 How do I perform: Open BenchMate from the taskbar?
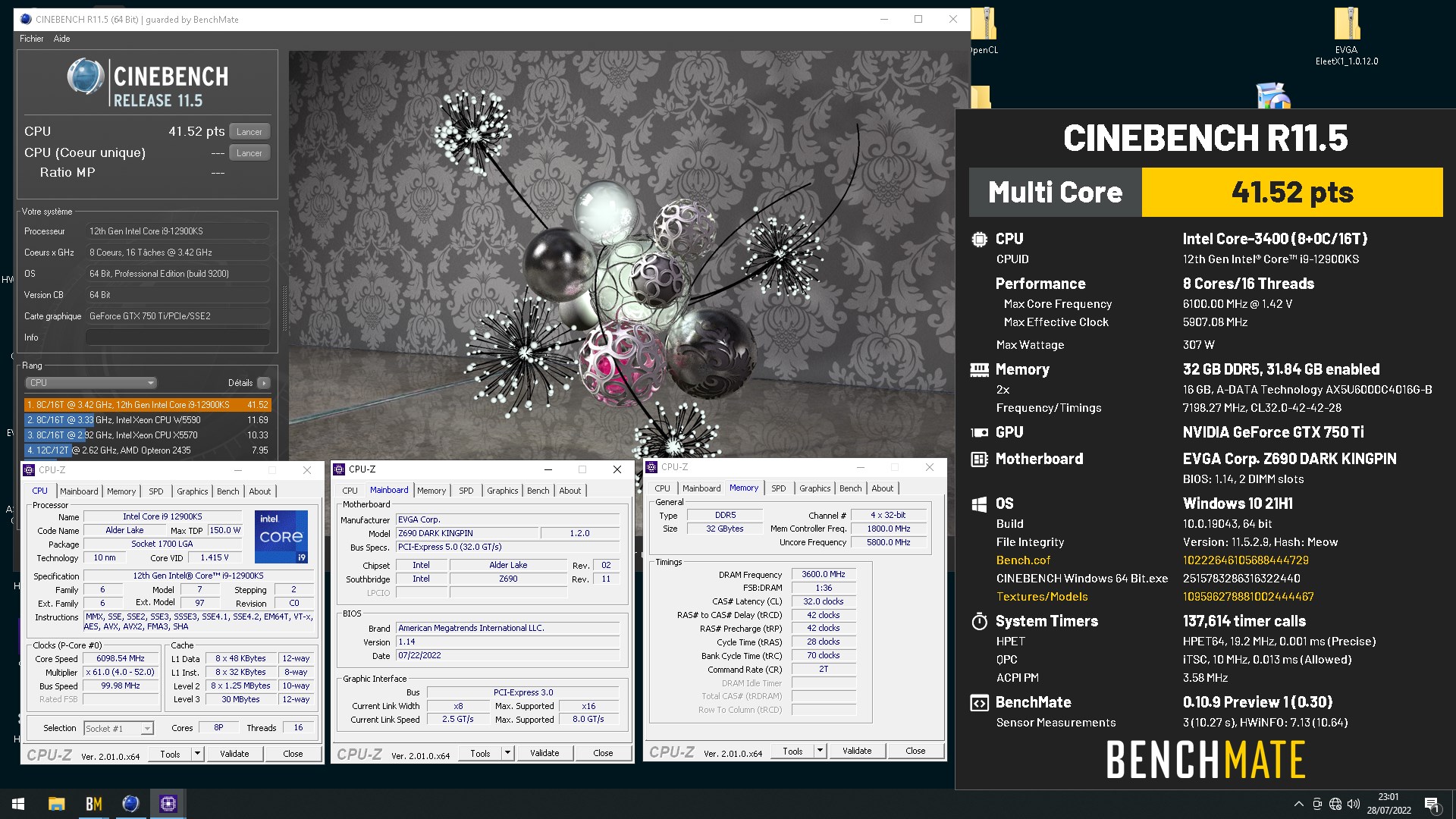click(x=93, y=804)
